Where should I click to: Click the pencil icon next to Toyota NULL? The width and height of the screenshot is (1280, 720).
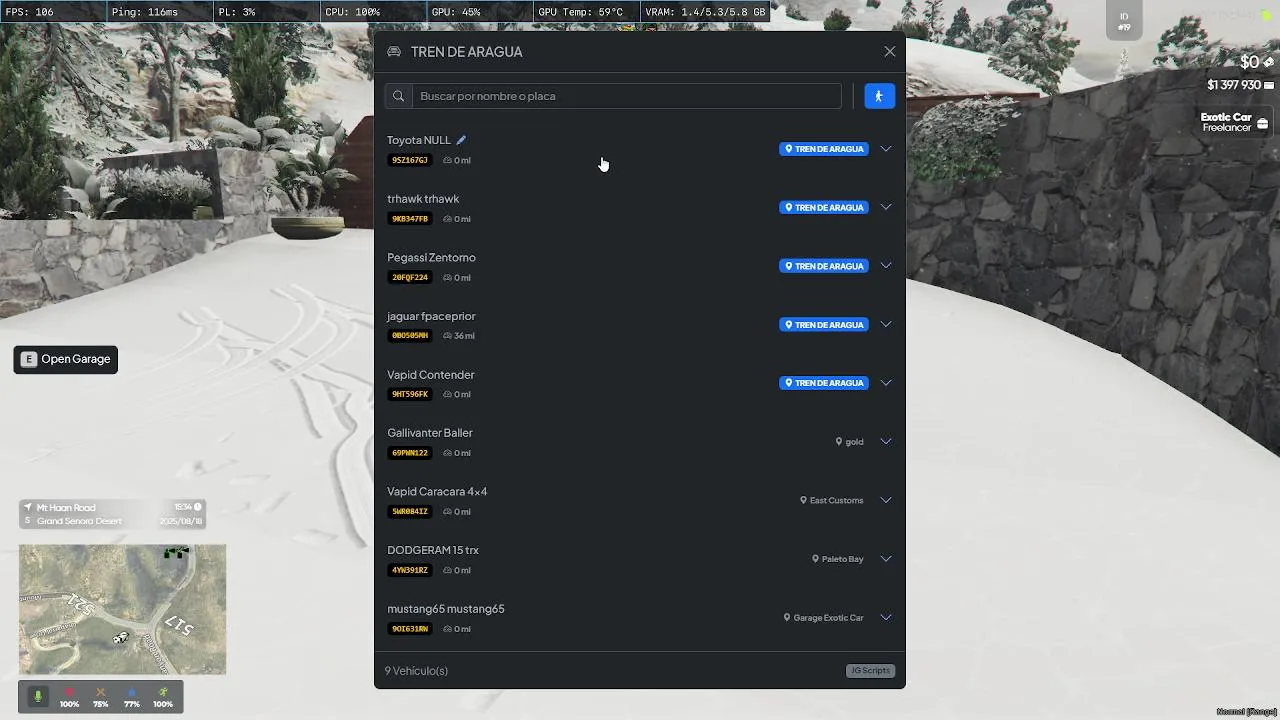pos(461,140)
